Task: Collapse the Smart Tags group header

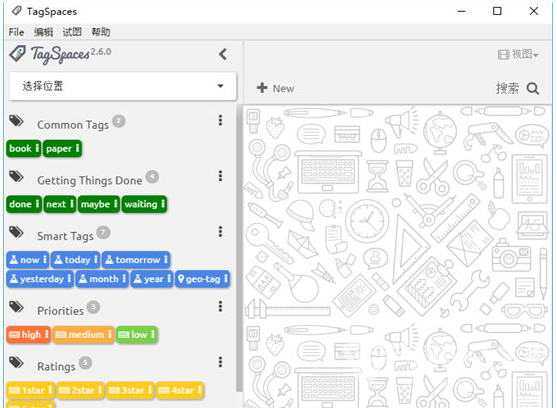Action: [65, 236]
